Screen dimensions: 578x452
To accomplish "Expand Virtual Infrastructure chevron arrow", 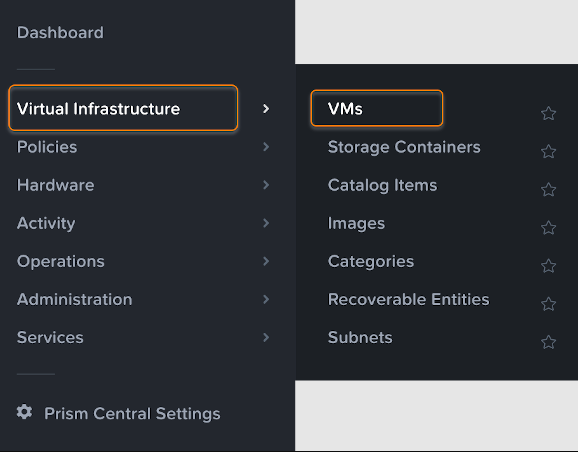I will click(x=266, y=108).
